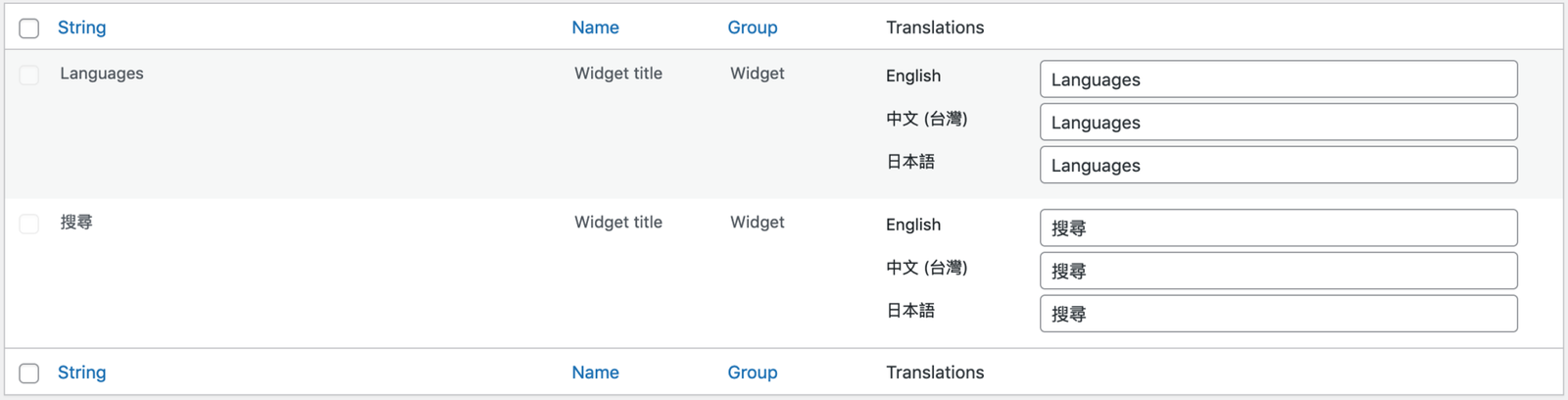1568x400 pixels.
Task: Sort by Group using the top header link
Action: point(752,27)
